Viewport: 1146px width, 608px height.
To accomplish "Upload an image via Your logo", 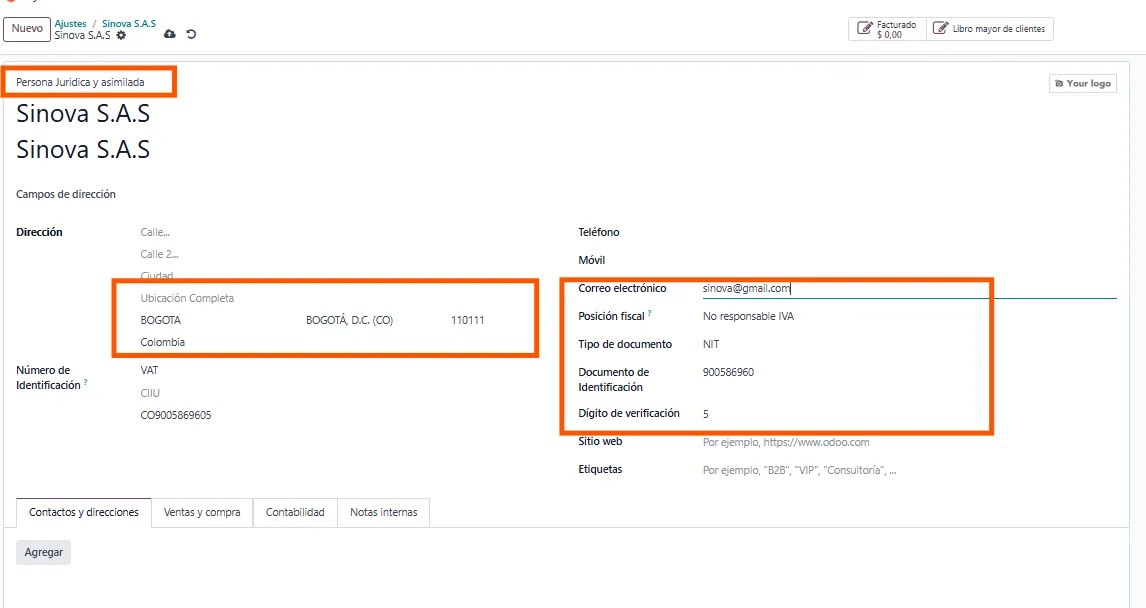I will click(1082, 83).
